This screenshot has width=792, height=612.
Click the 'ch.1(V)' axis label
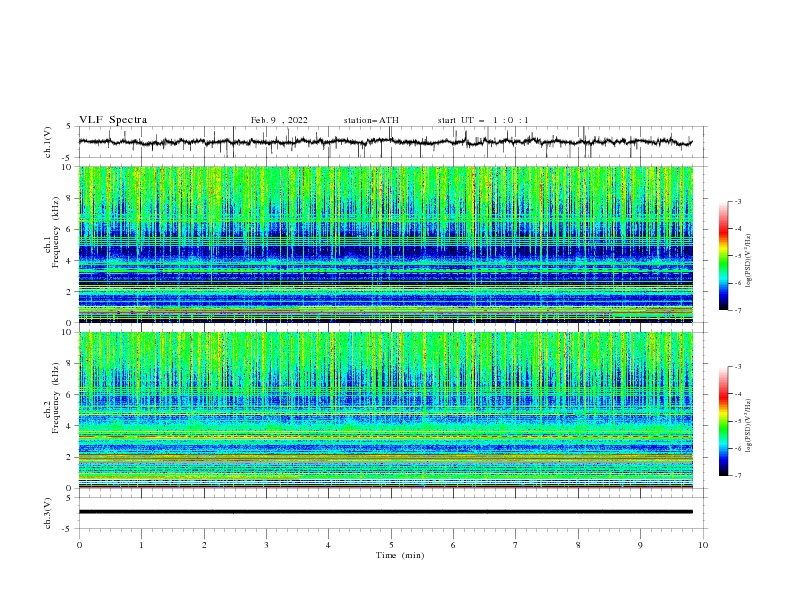click(x=48, y=142)
